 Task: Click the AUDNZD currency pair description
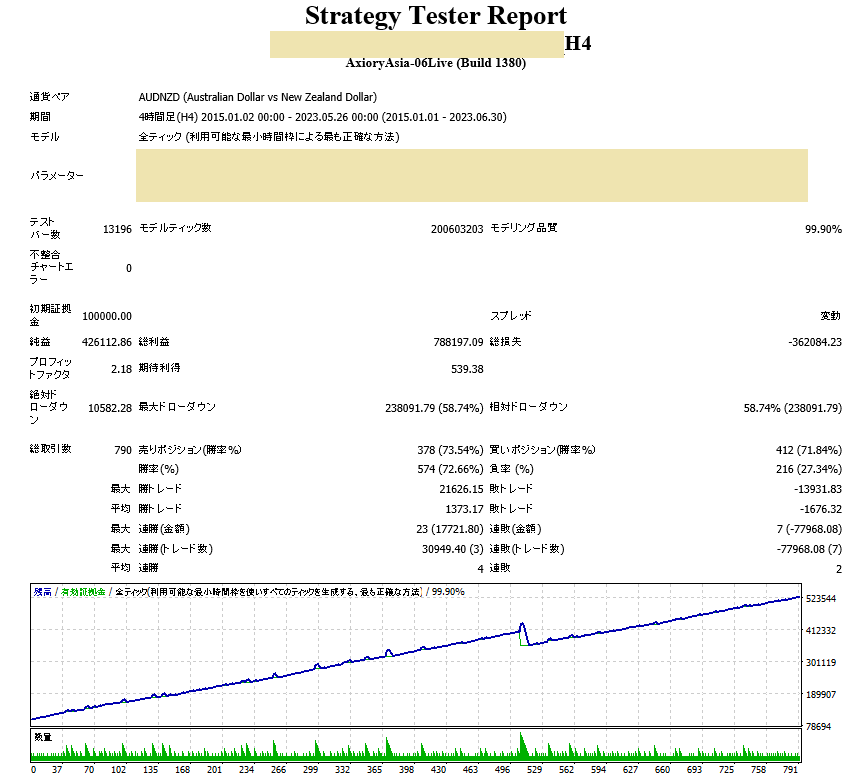coord(258,97)
